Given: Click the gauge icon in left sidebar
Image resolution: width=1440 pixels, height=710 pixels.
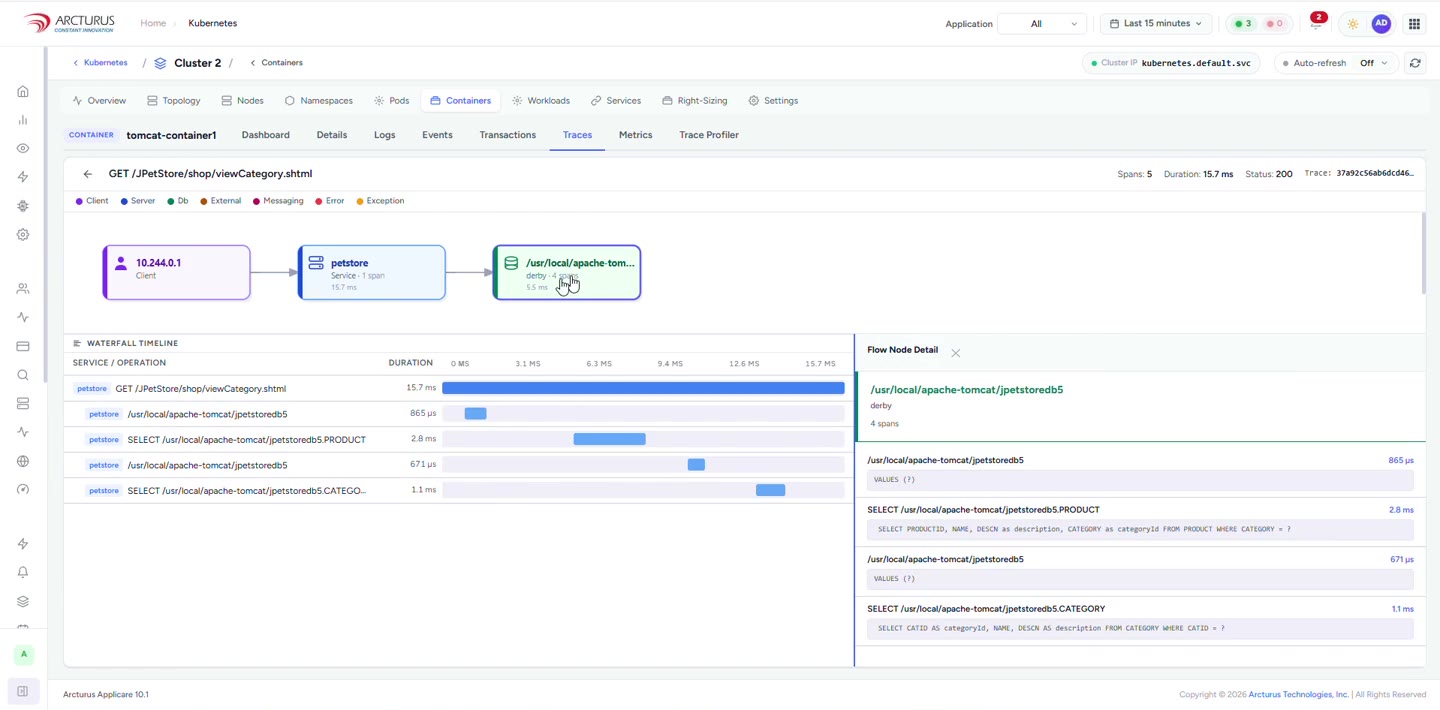Looking at the screenshot, I should click(23, 490).
